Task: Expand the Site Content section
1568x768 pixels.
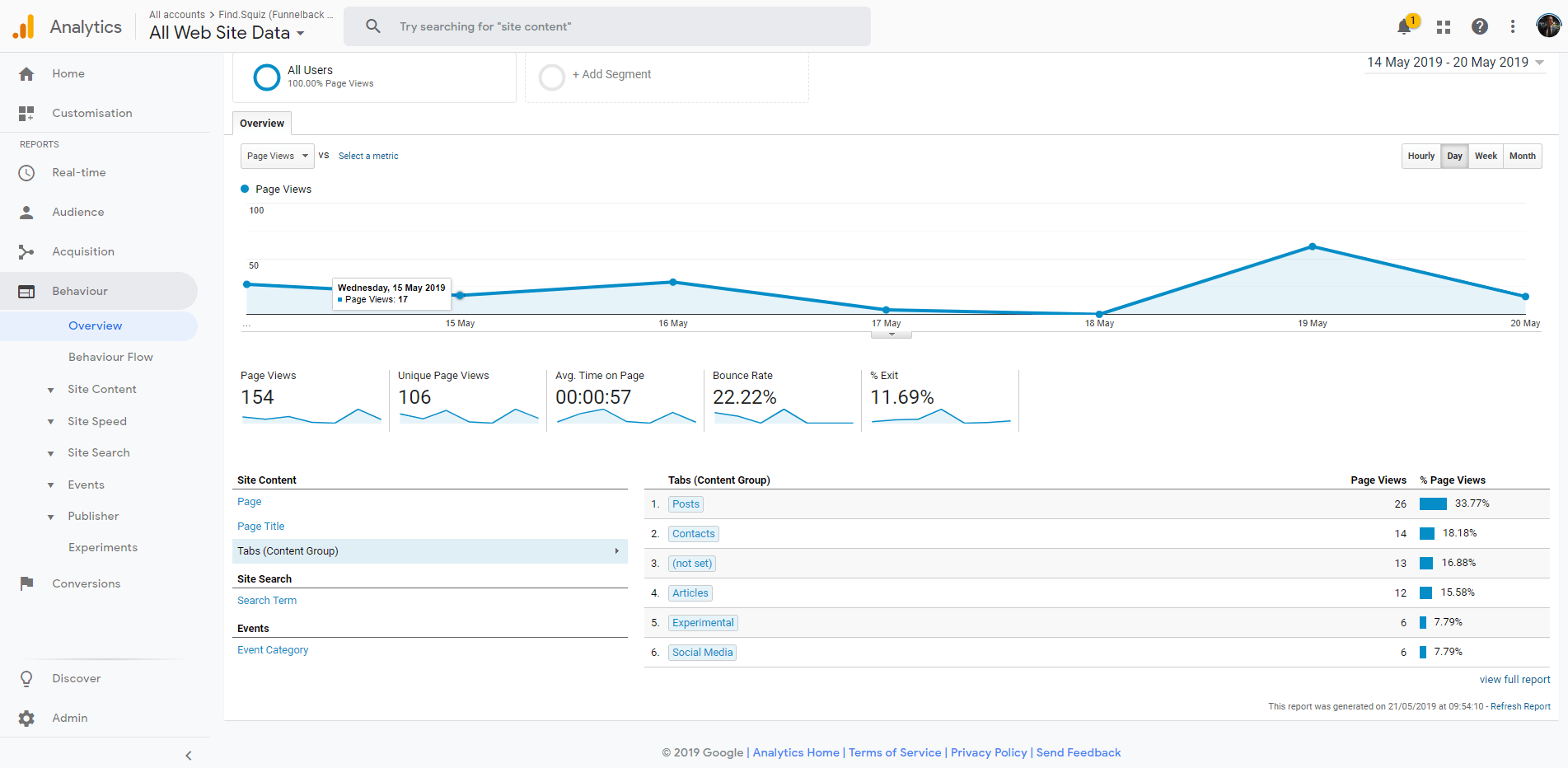Action: tap(101, 389)
